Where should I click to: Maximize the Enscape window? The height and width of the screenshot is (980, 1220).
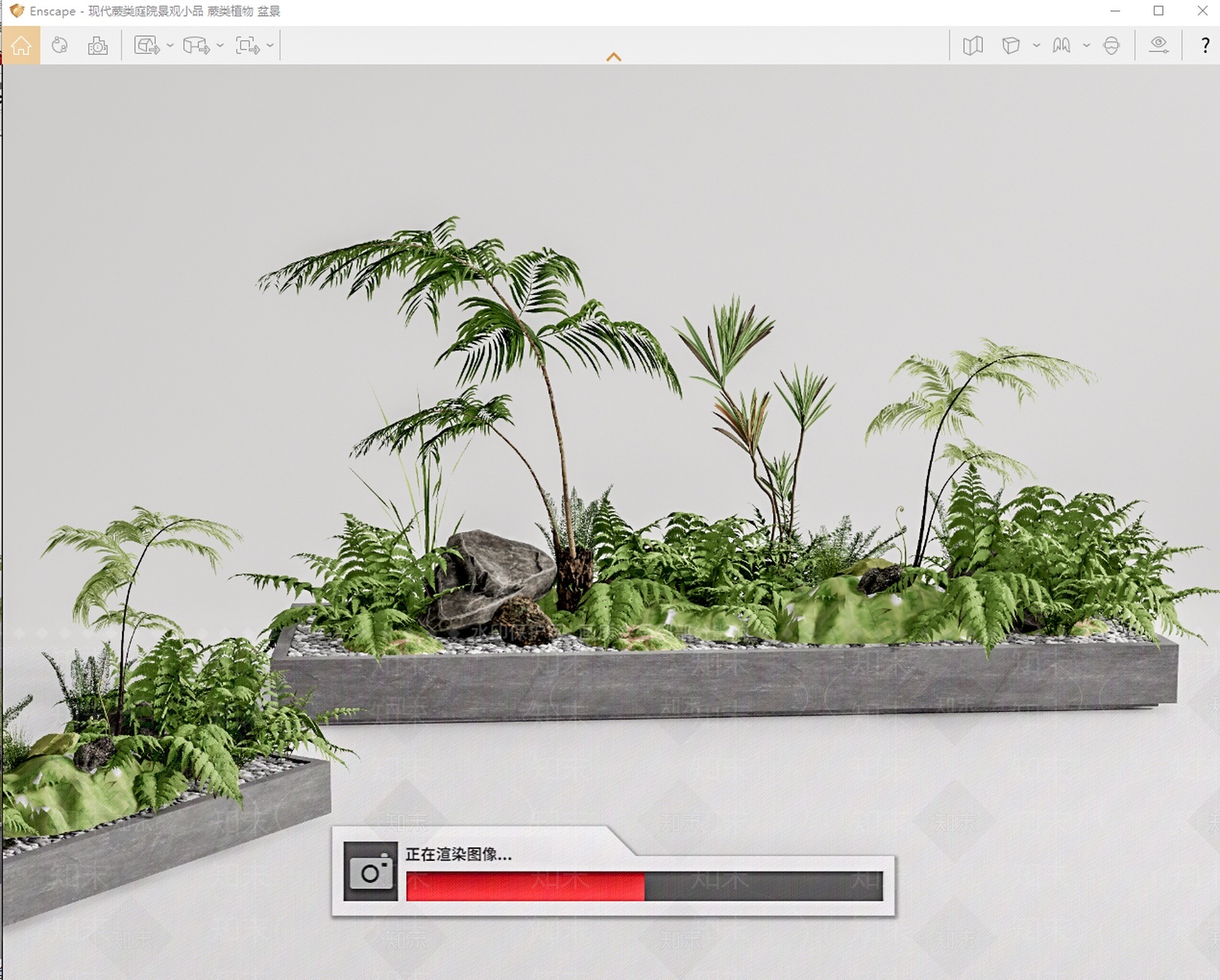click(x=1158, y=11)
